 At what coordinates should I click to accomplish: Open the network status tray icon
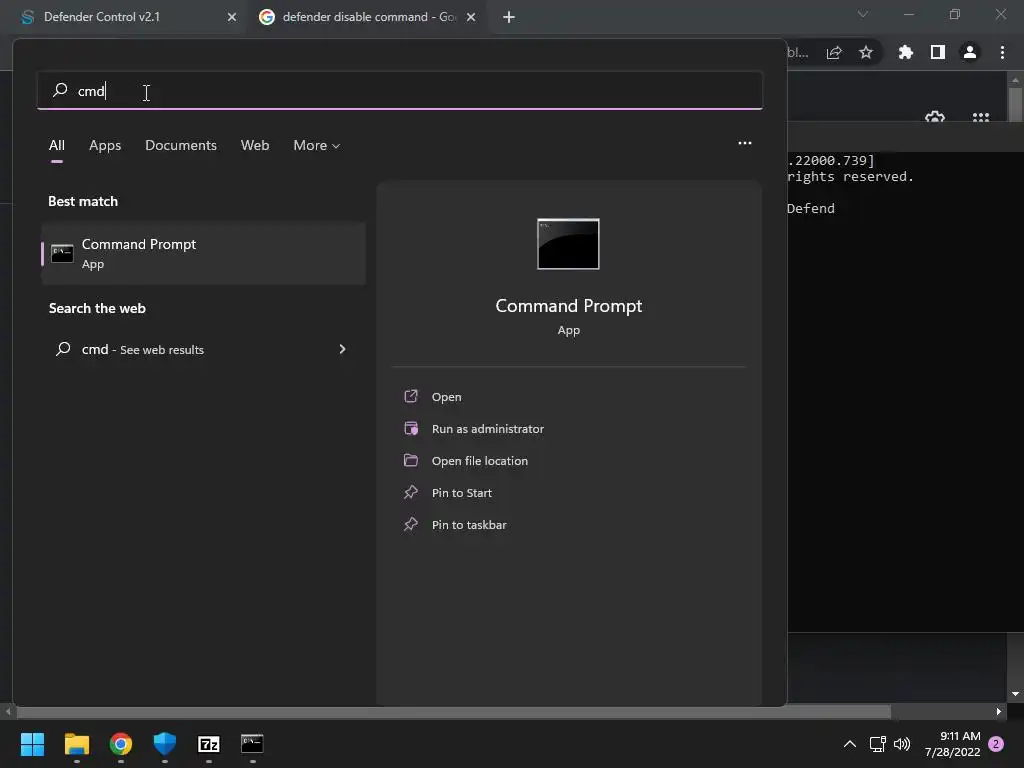pyautogui.click(x=878, y=744)
